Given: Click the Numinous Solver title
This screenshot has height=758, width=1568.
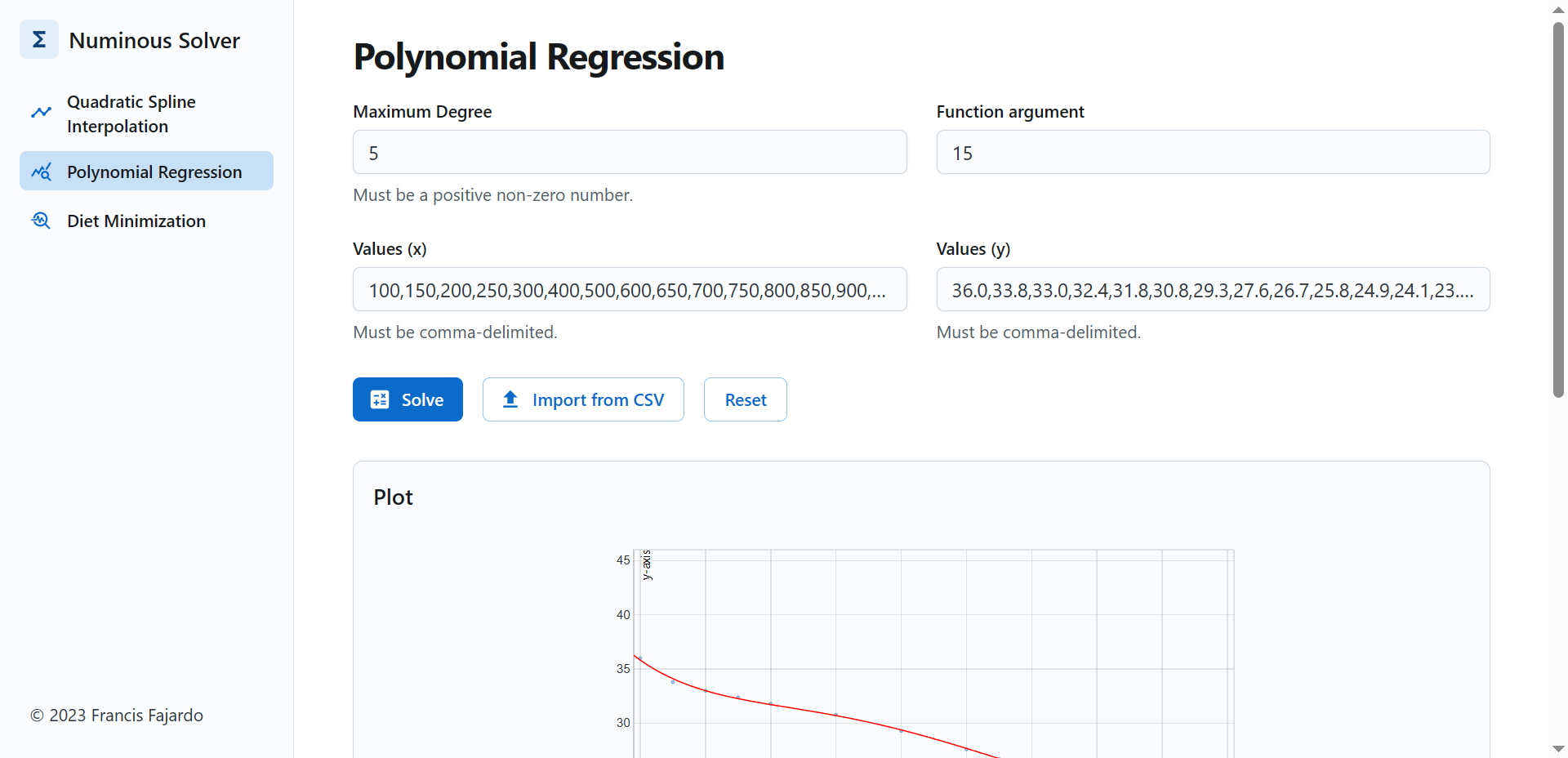Looking at the screenshot, I should pos(154,39).
